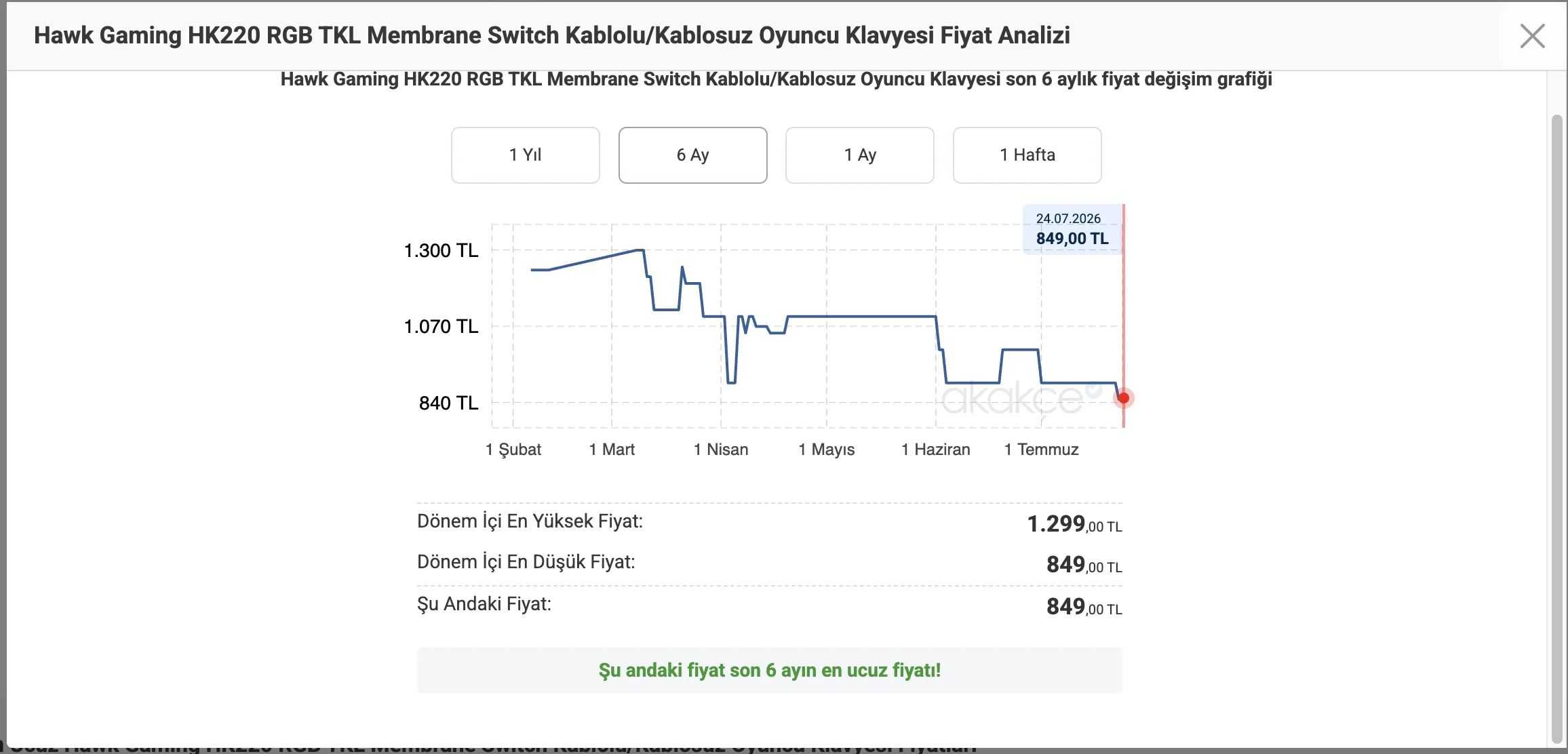Switch to the 6 Ay range

click(x=692, y=155)
